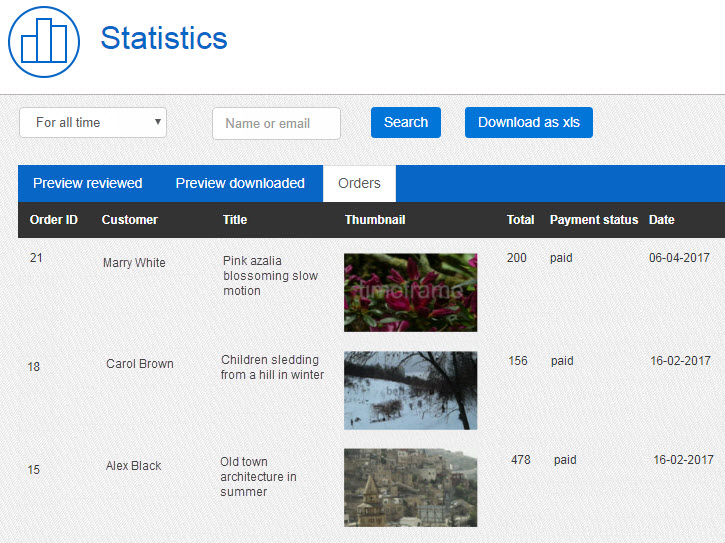
Task: Open the snowy hill sledding thumbnail
Action: coord(410,390)
